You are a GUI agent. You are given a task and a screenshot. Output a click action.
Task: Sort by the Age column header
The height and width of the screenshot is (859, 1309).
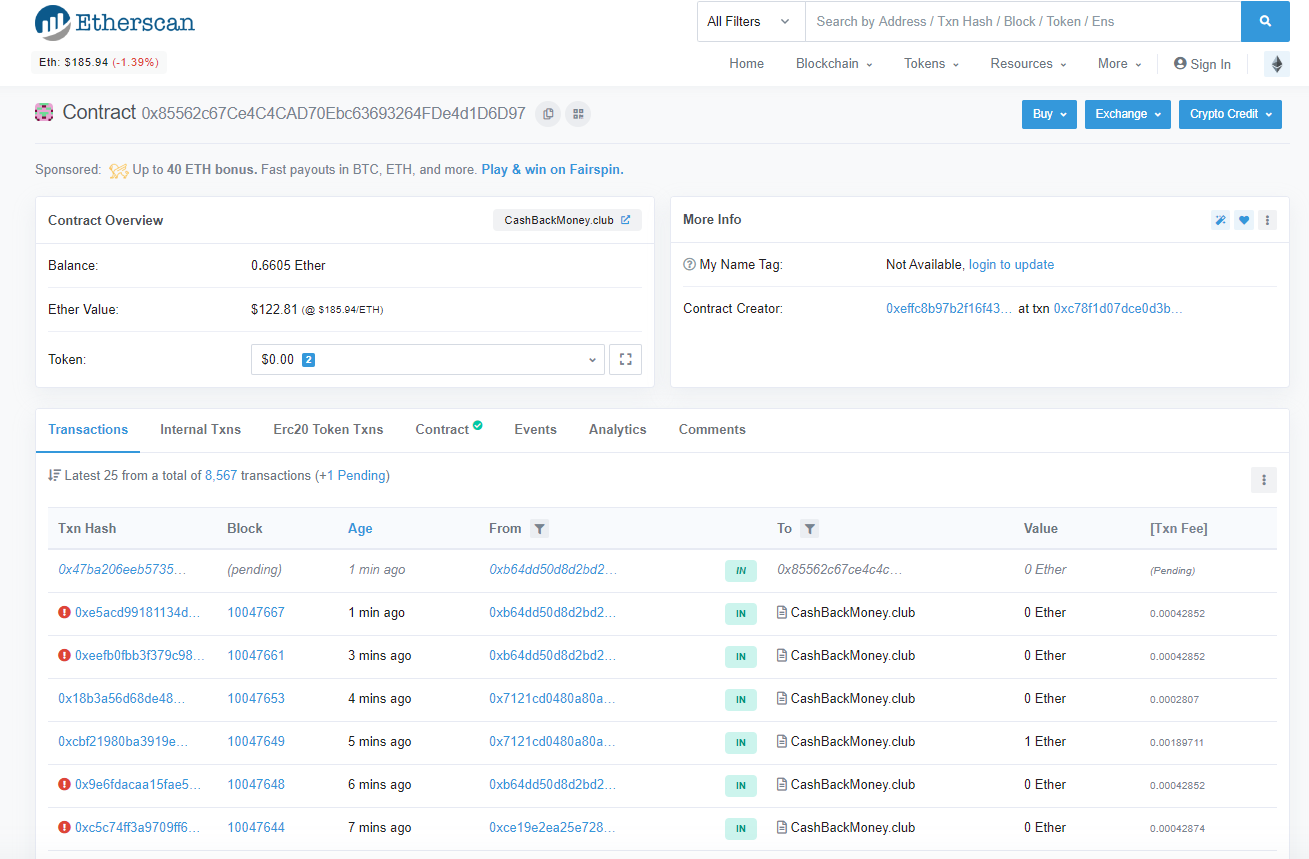(360, 529)
